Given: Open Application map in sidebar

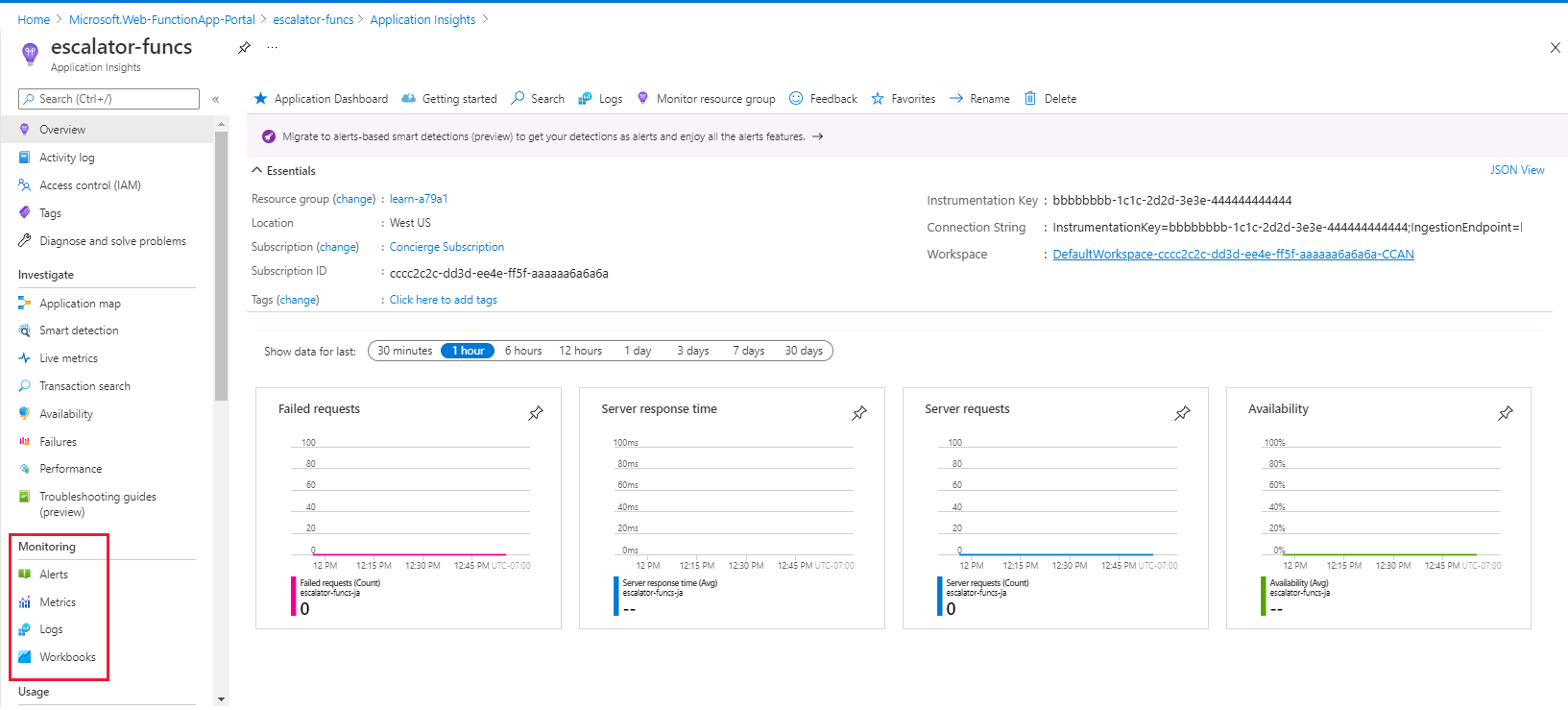Looking at the screenshot, I should tap(80, 304).
